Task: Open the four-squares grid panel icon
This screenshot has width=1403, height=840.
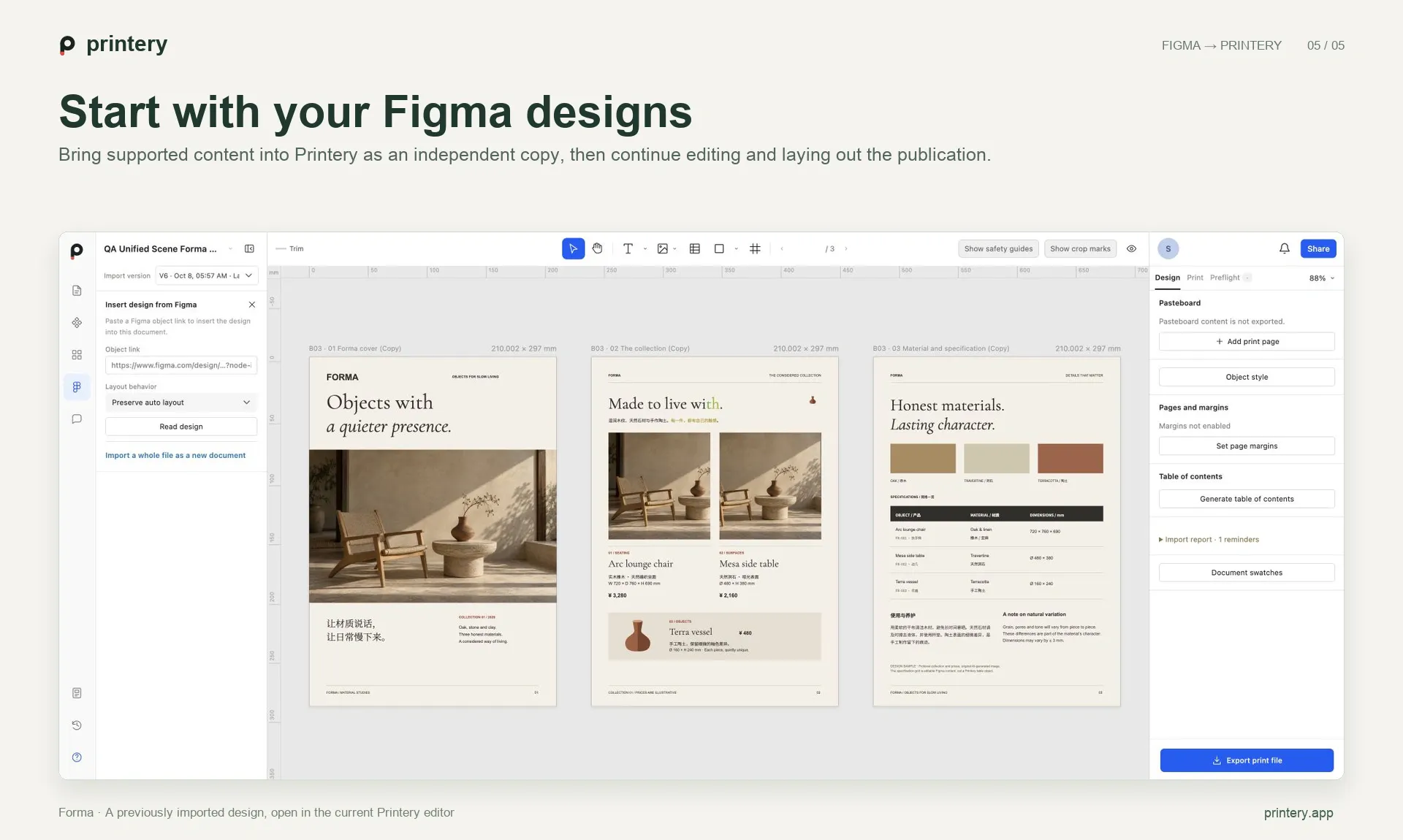Action: point(77,355)
